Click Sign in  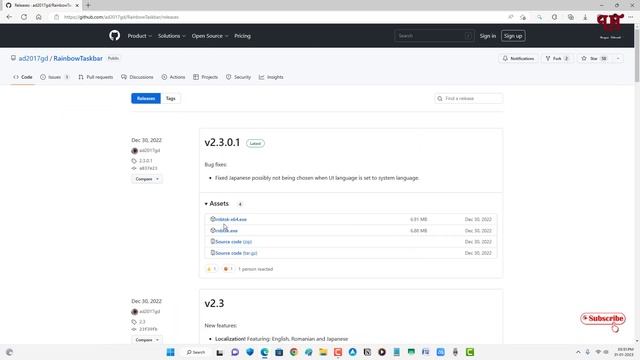(x=488, y=36)
